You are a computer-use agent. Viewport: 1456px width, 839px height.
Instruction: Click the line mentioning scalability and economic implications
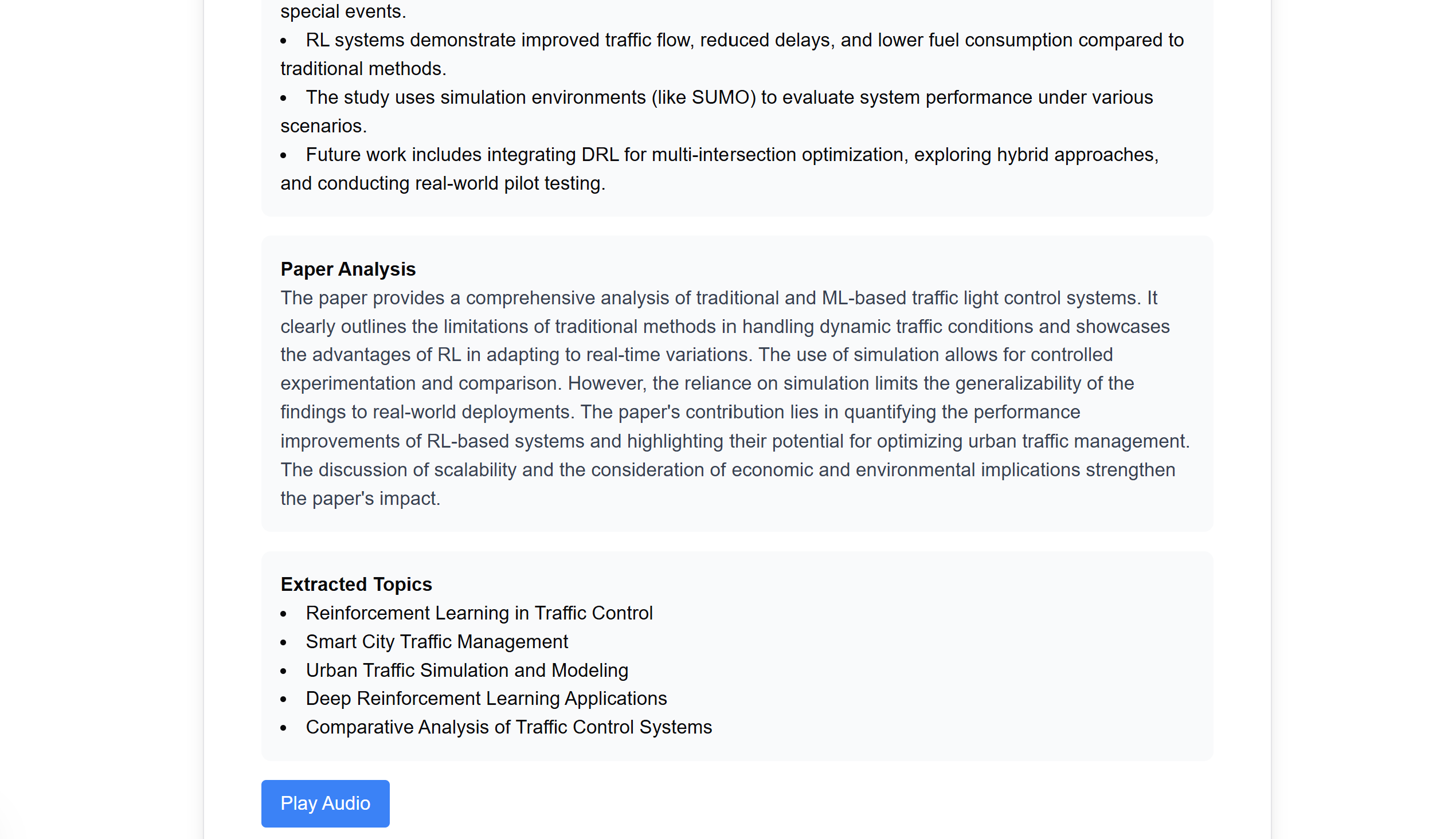(x=727, y=469)
